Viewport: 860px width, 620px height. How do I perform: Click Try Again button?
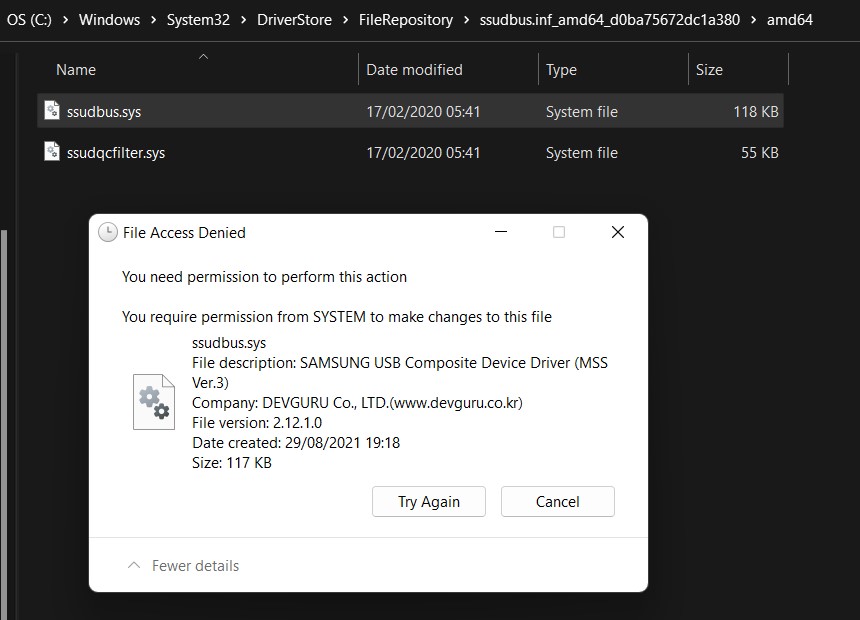tap(429, 501)
